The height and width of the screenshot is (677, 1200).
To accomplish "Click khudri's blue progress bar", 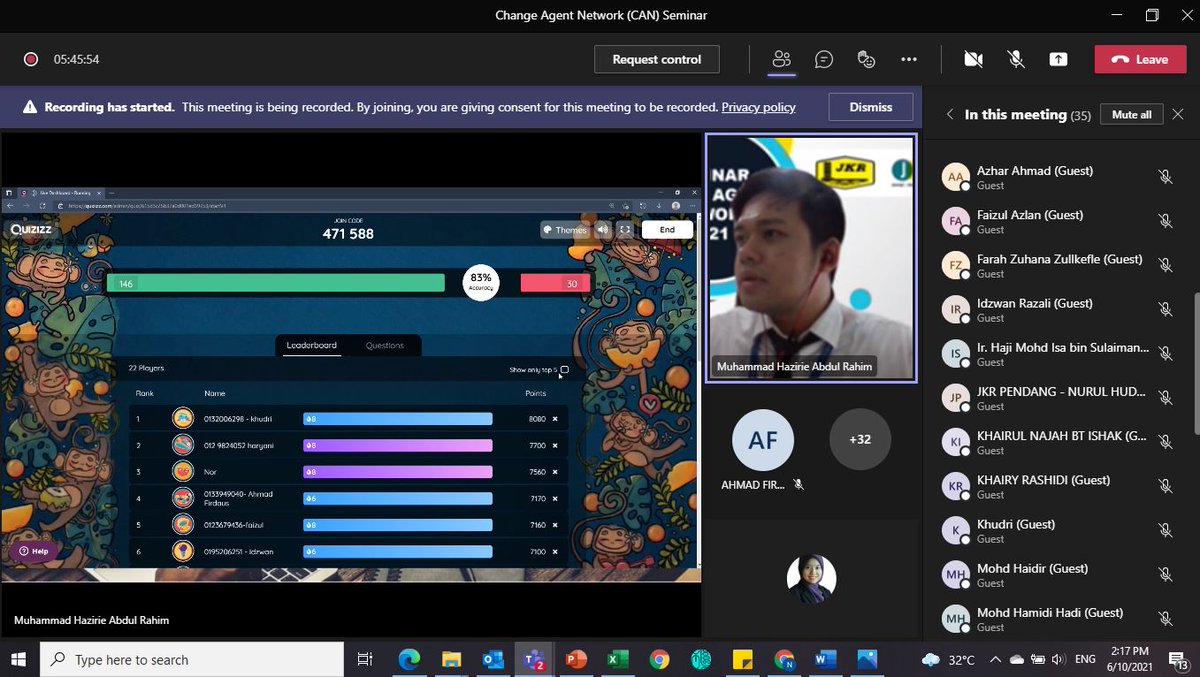I will tap(398, 419).
